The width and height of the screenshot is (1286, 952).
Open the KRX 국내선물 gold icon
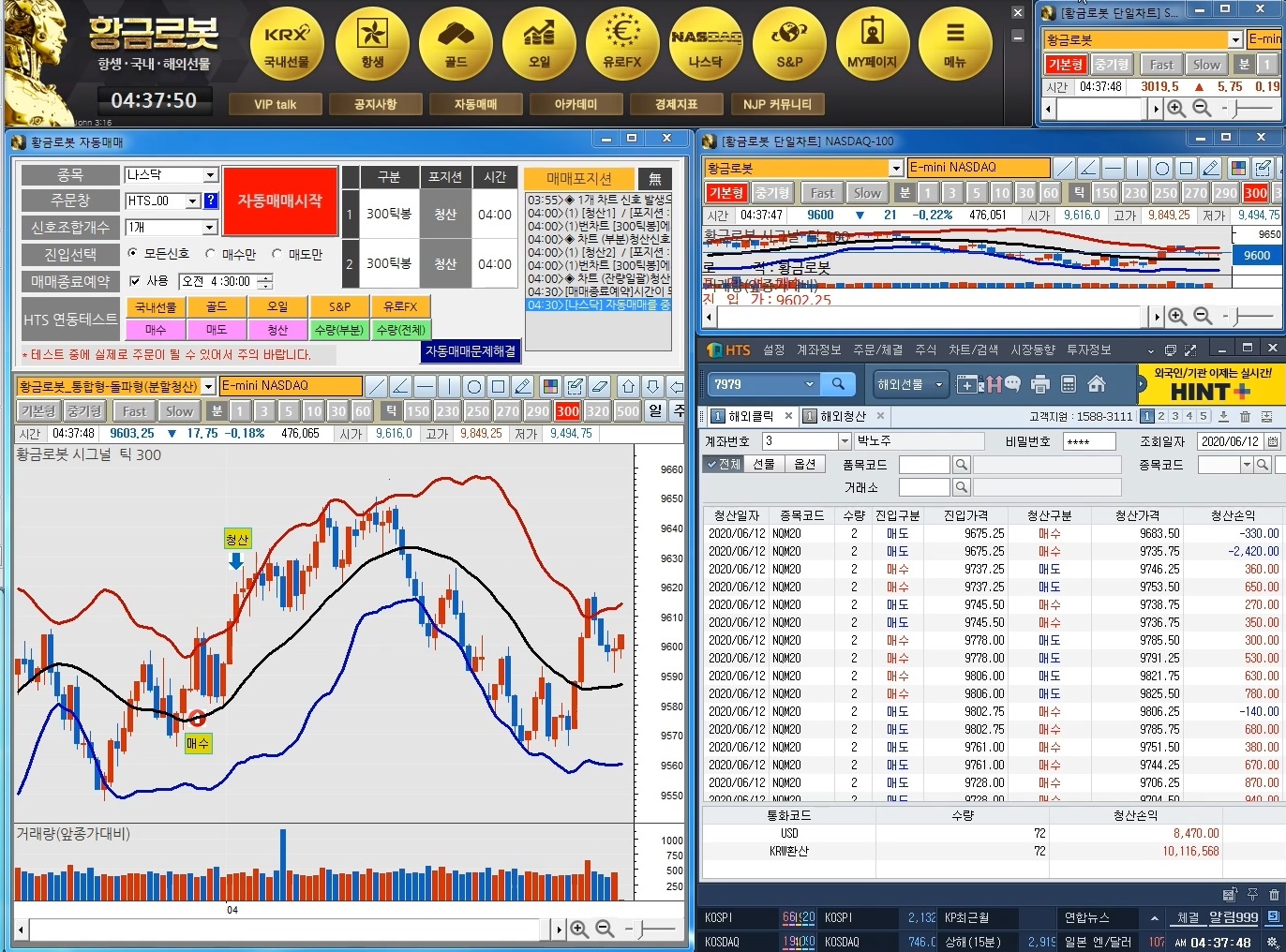coord(287,44)
